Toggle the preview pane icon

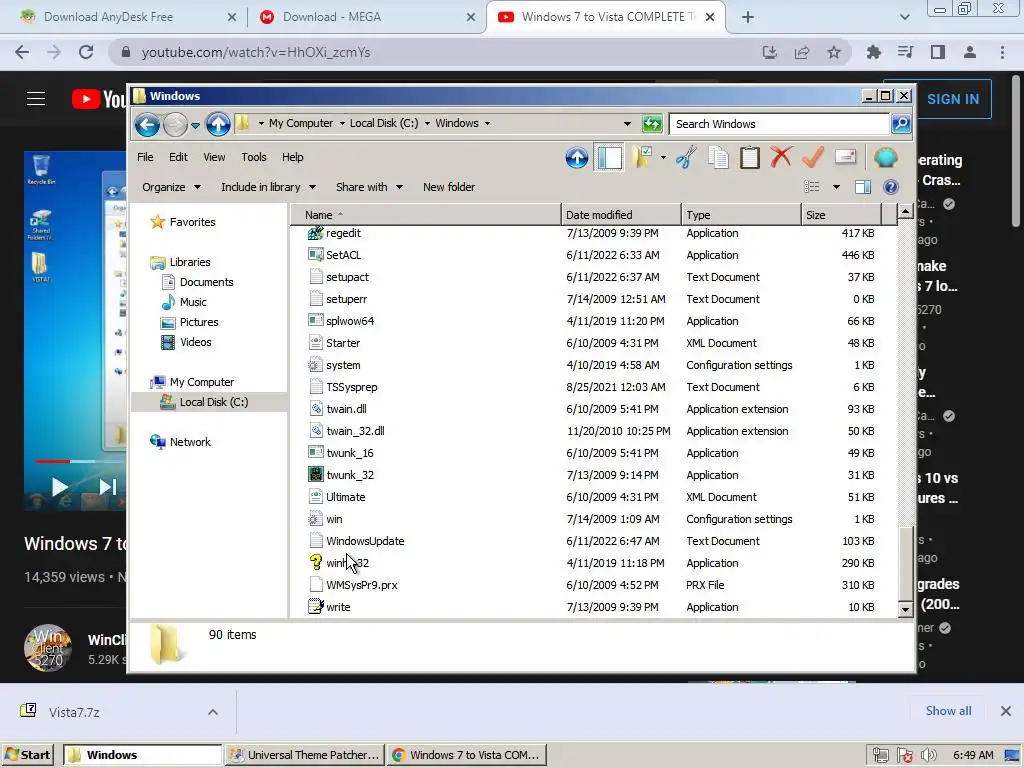click(x=863, y=187)
